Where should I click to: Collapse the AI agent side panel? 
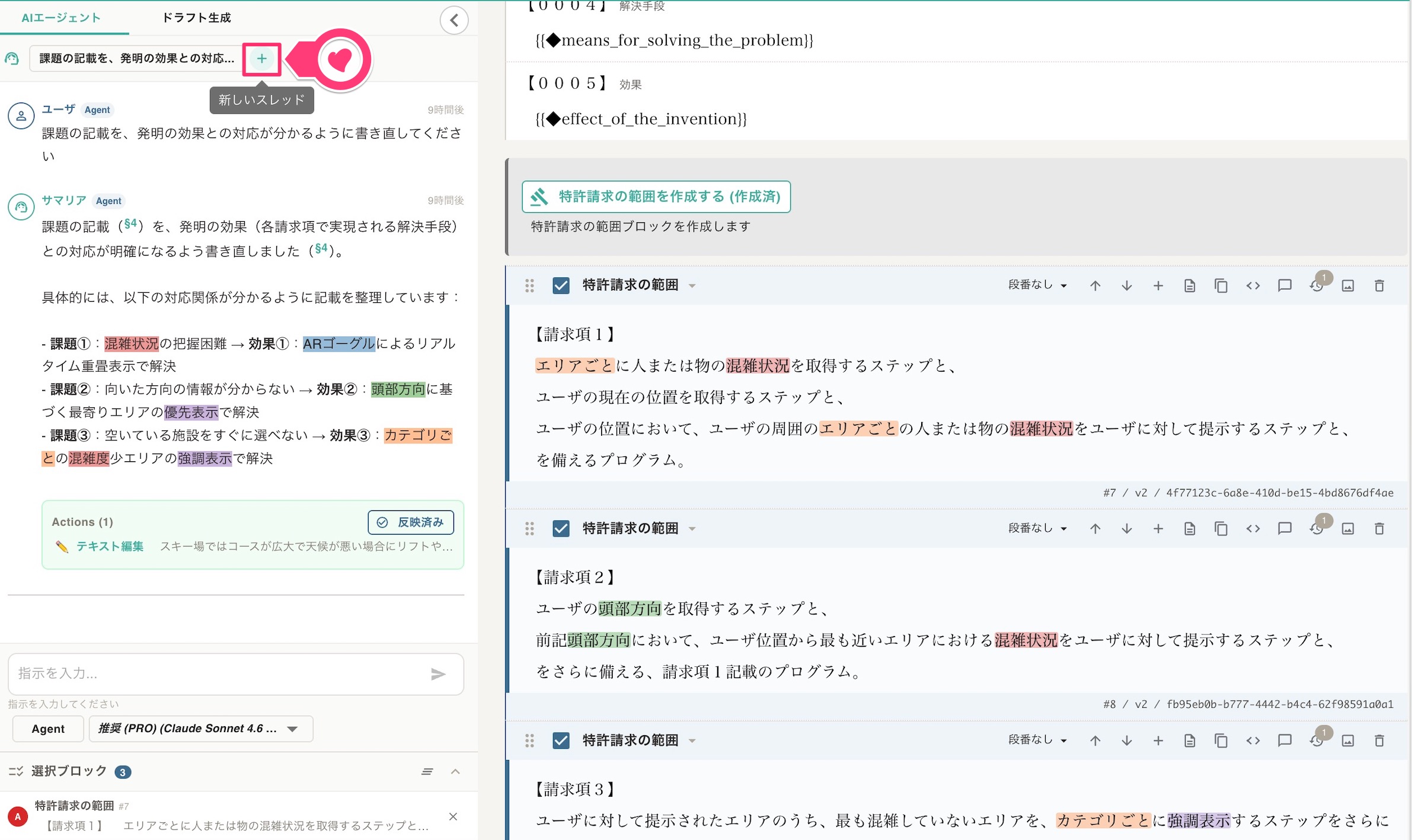[x=454, y=21]
